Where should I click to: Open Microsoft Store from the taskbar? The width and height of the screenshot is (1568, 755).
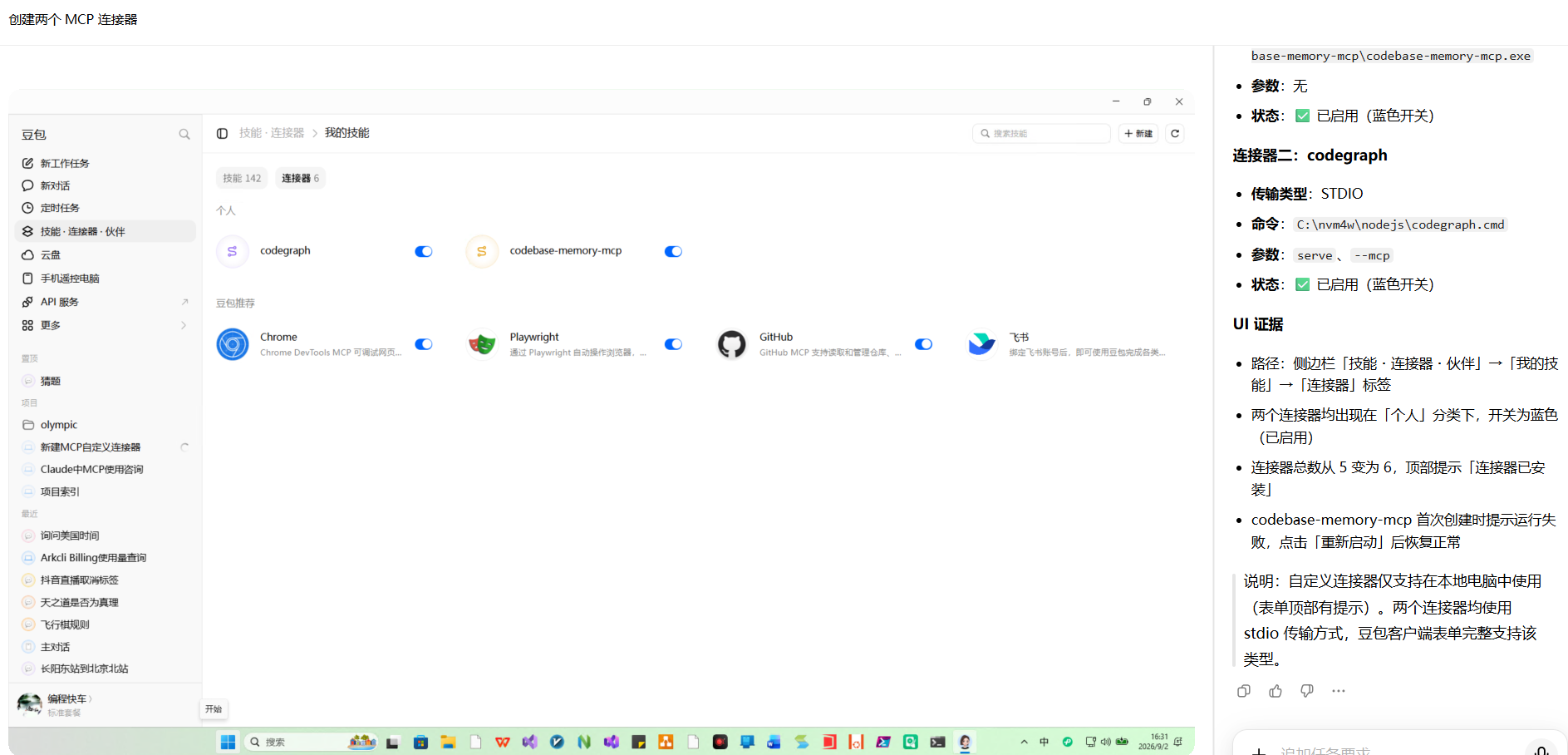click(x=420, y=742)
